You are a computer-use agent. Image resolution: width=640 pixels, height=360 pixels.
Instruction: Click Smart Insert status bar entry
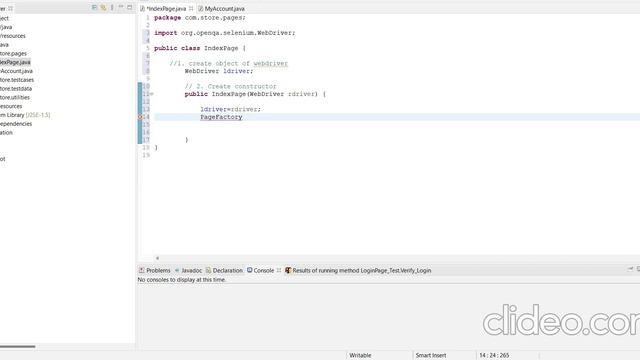tap(431, 356)
